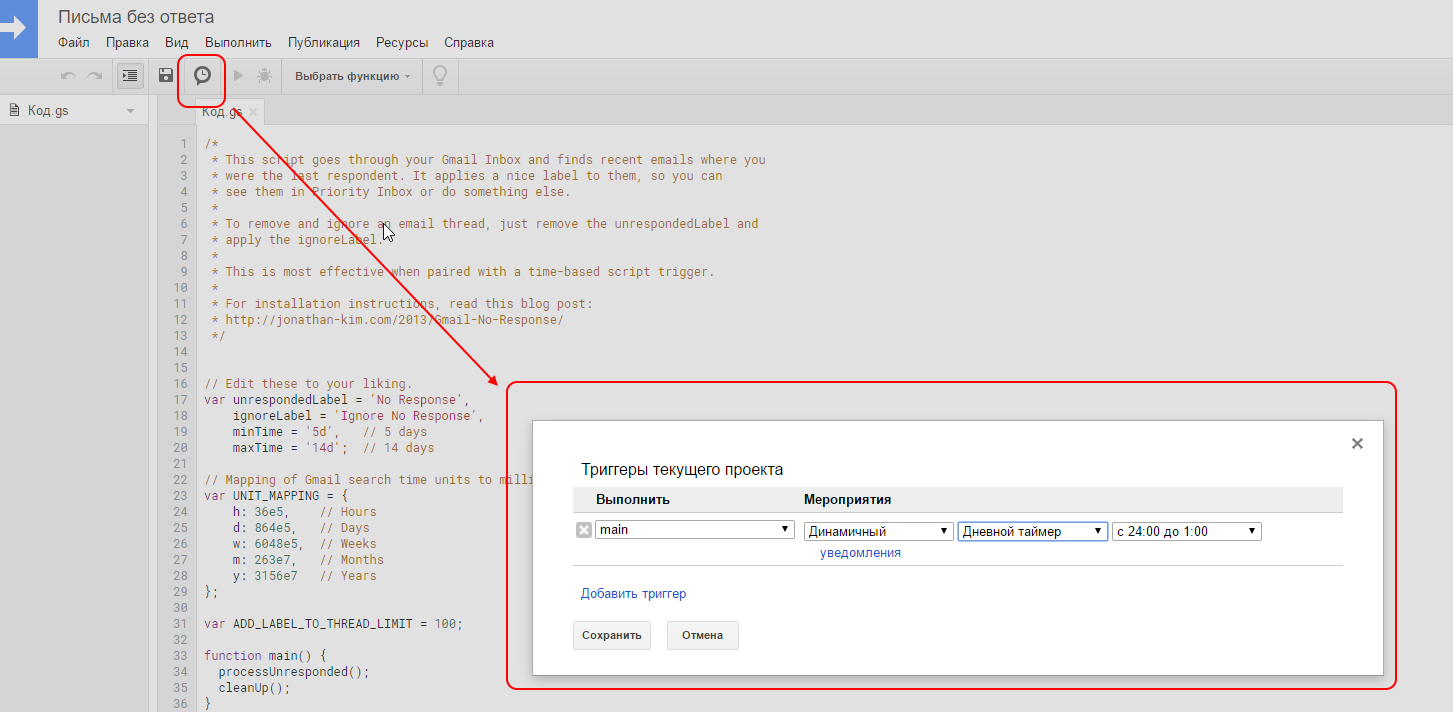Close the Код.gs editor tab

253,112
